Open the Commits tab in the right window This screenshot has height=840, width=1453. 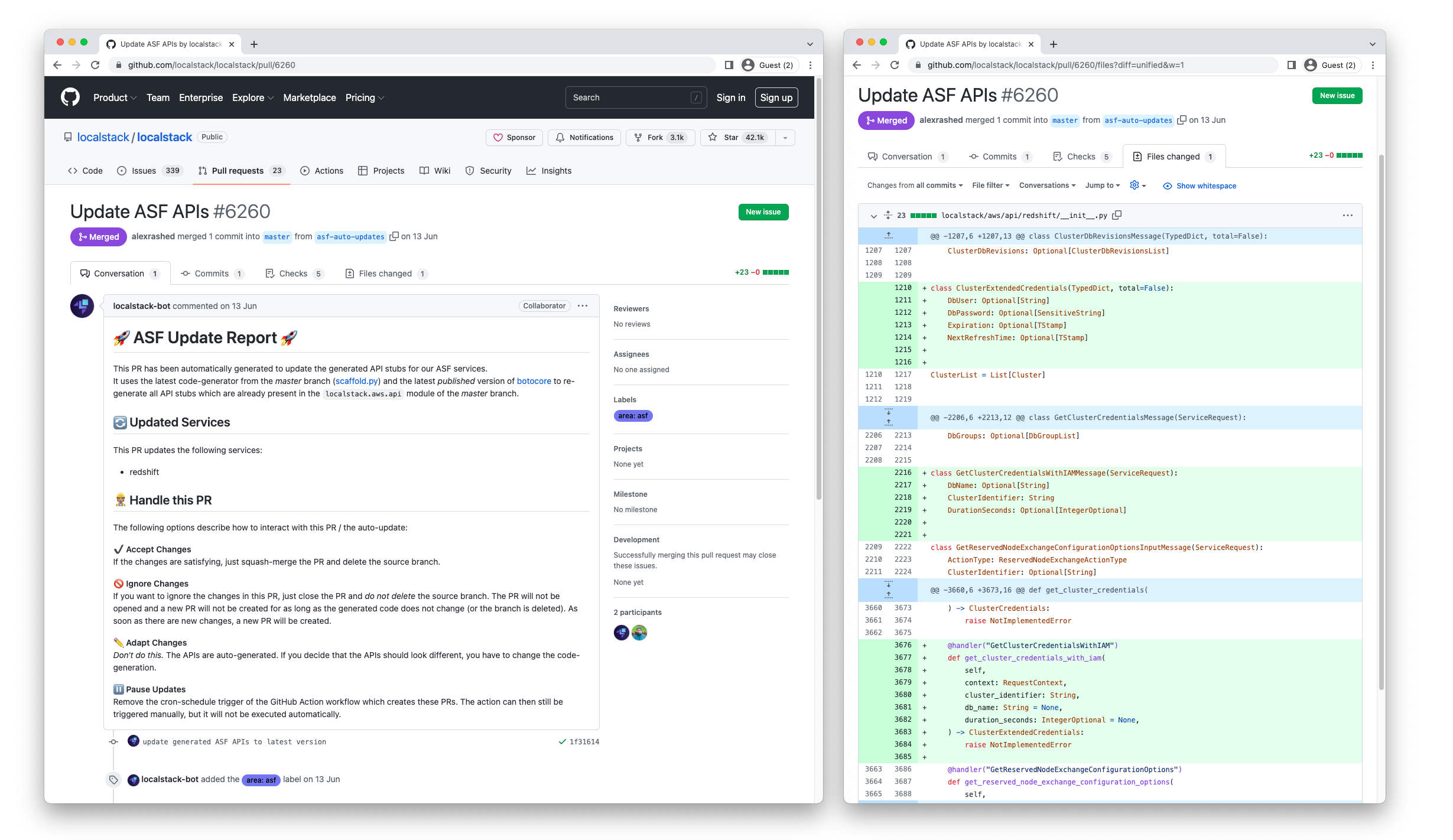[x=999, y=157]
